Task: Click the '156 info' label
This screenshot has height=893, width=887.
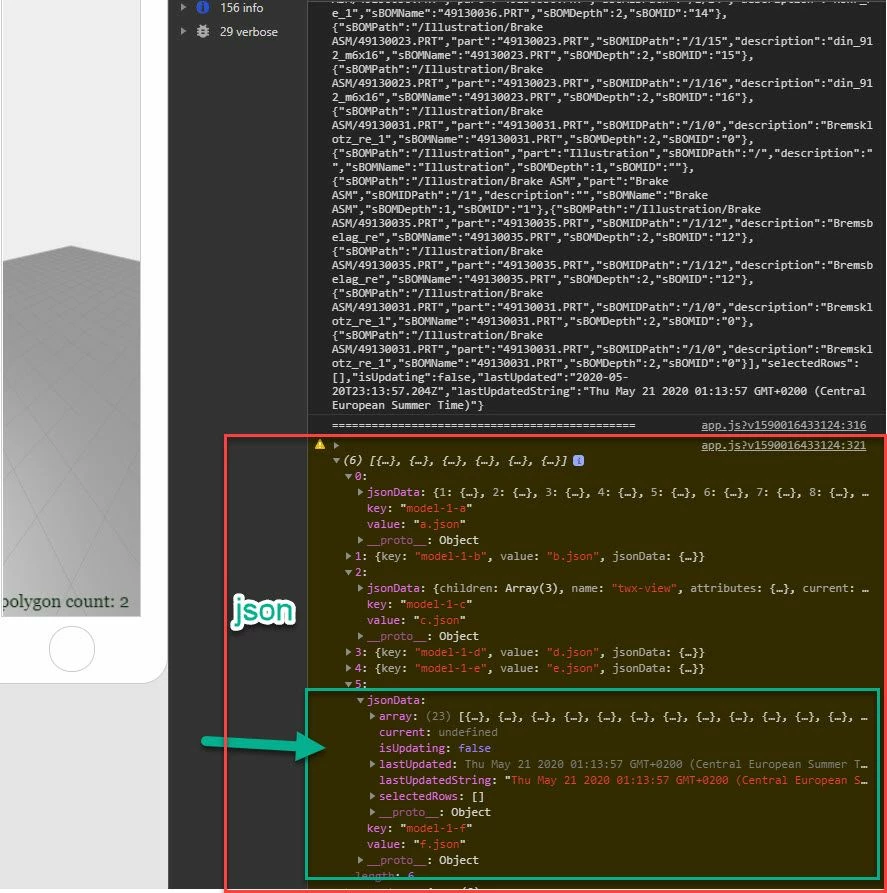Action: click(x=242, y=7)
